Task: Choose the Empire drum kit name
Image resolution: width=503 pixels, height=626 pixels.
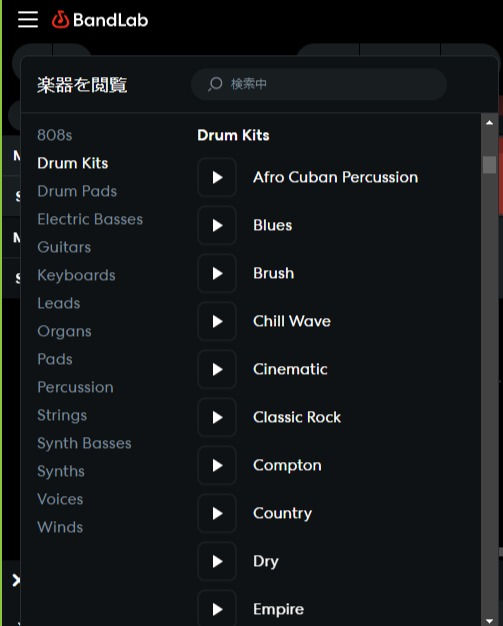Action: [x=279, y=609]
